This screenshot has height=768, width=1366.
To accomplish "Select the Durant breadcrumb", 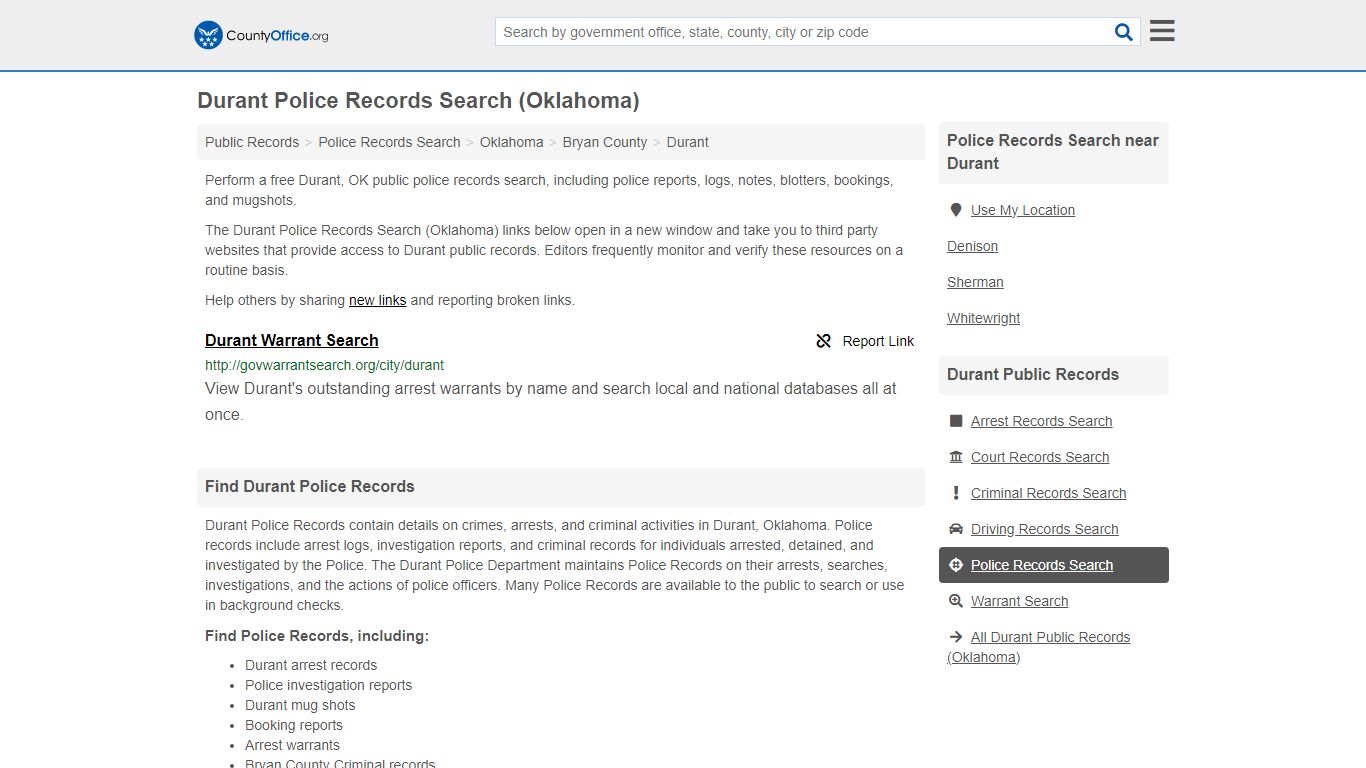I will click(x=687, y=142).
